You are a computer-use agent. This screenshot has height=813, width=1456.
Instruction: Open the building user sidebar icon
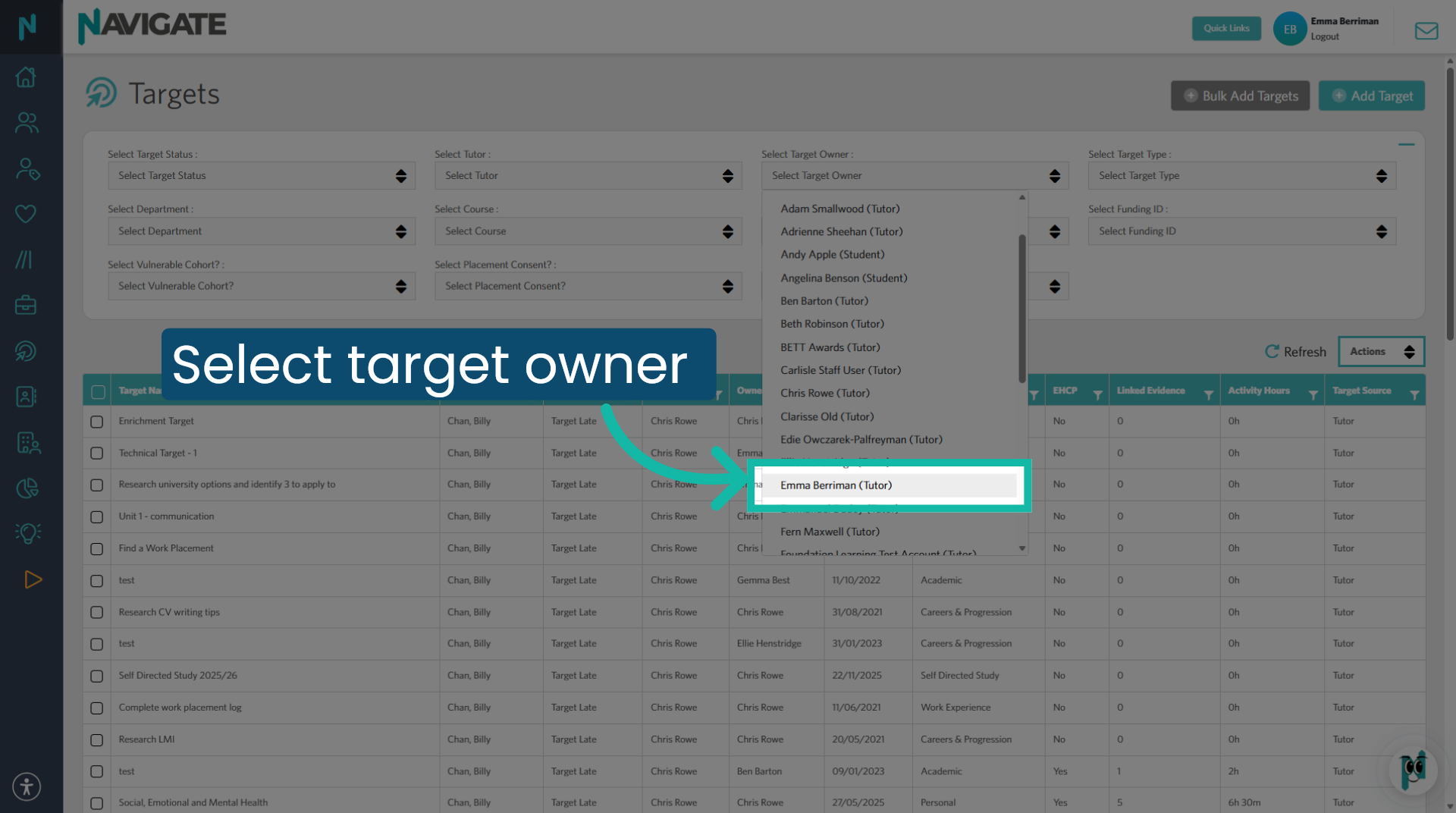(x=28, y=442)
